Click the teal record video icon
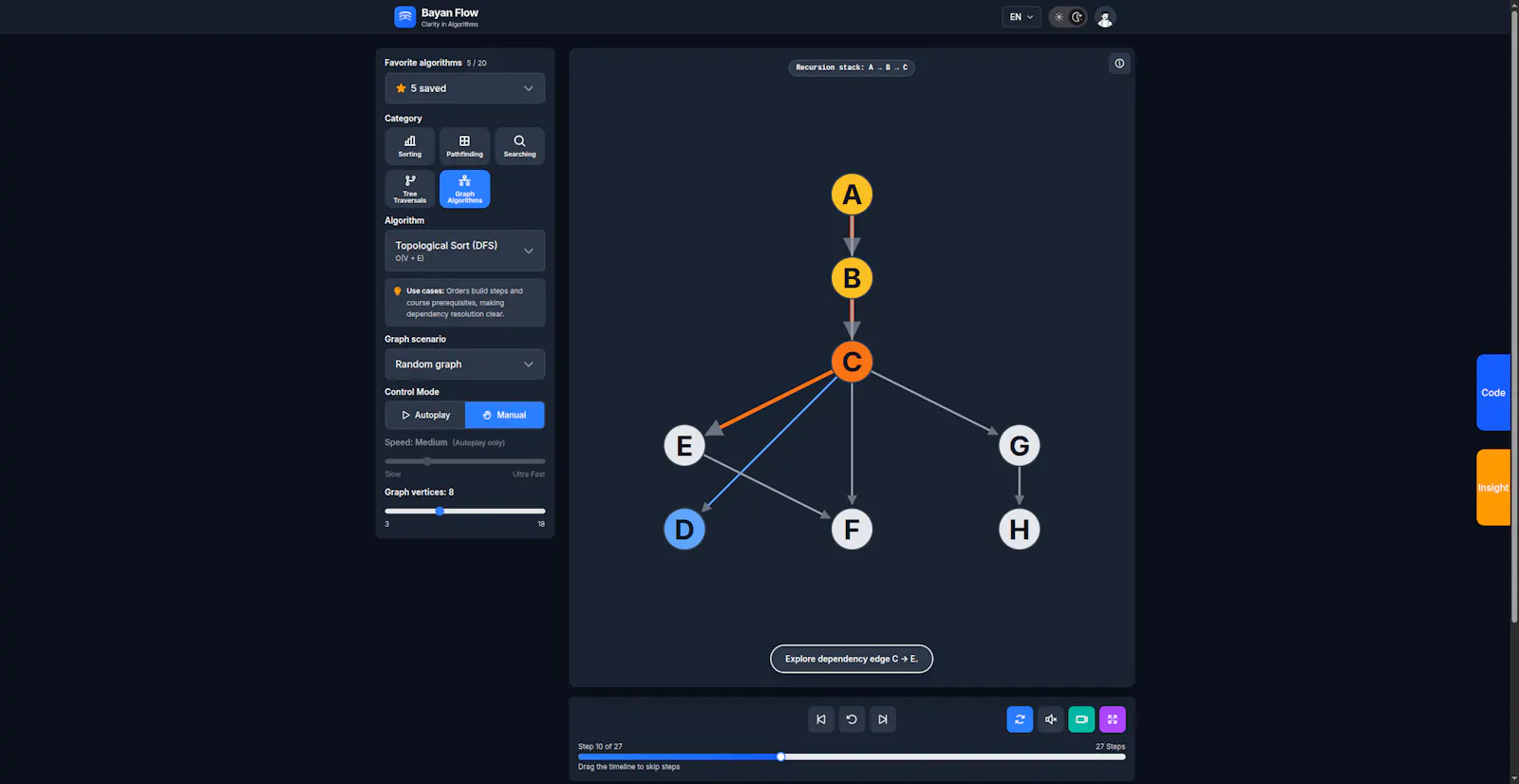The width and height of the screenshot is (1519, 784). click(x=1081, y=719)
